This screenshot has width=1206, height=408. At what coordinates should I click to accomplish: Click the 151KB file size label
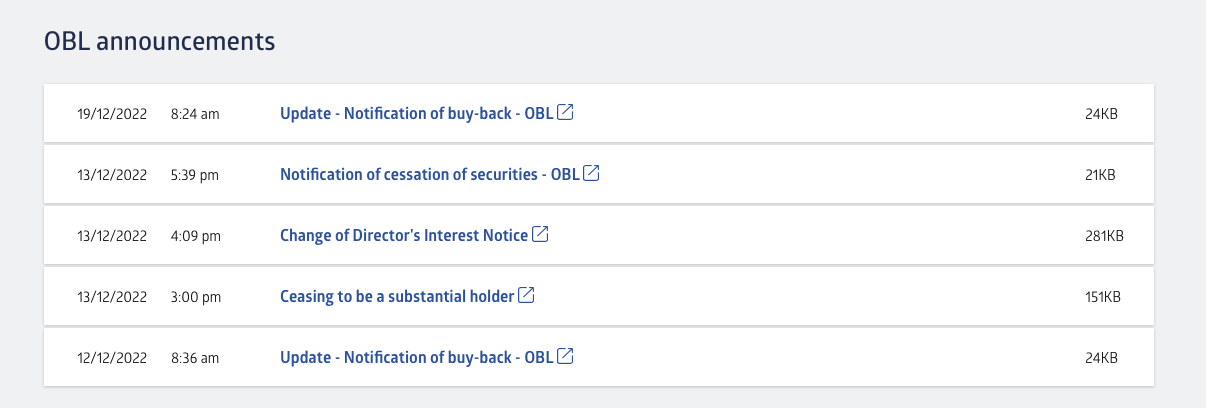(x=1104, y=297)
